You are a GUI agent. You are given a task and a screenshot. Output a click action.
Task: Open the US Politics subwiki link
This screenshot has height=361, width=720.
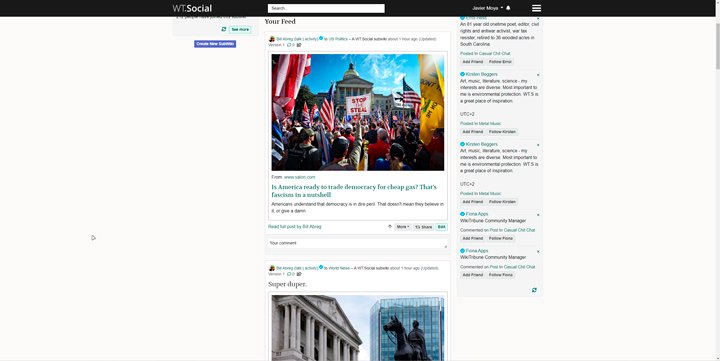(338, 39)
